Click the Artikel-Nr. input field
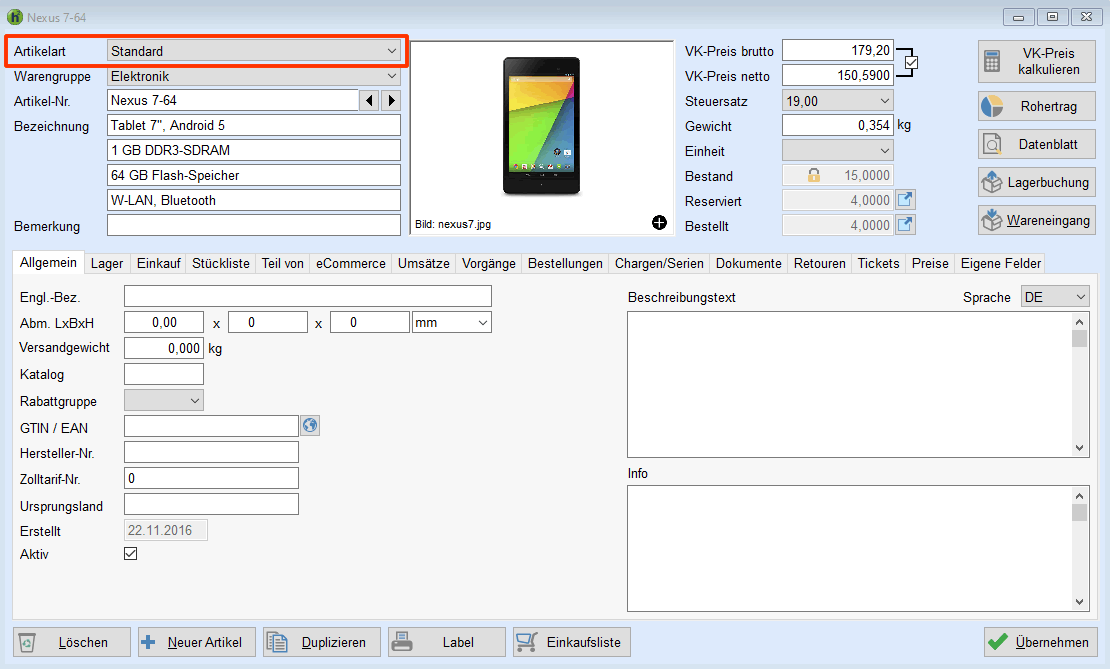Screen dimensions: 1110x669 click(x=233, y=101)
